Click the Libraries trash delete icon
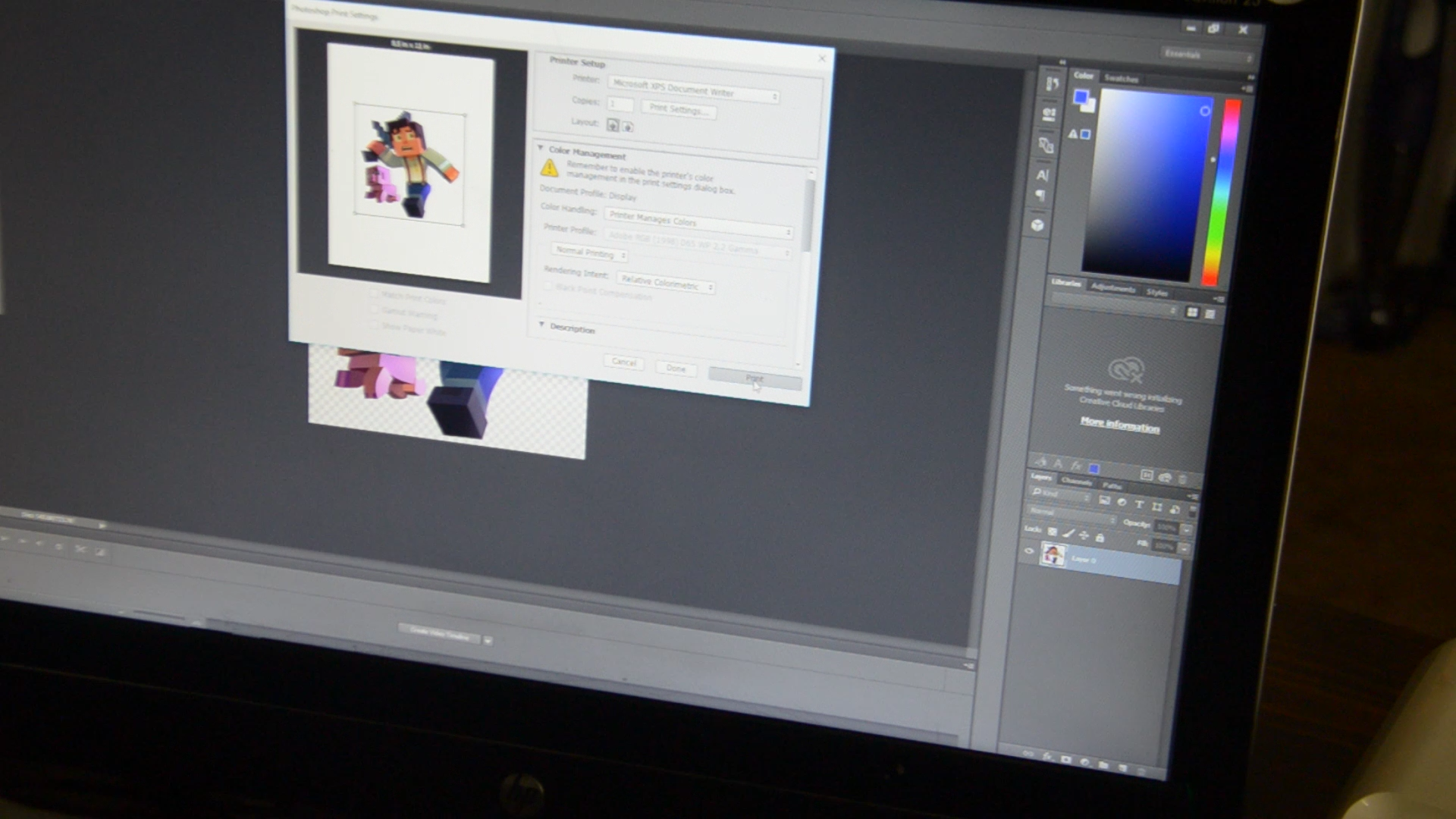This screenshot has width=1456, height=819. click(1182, 479)
